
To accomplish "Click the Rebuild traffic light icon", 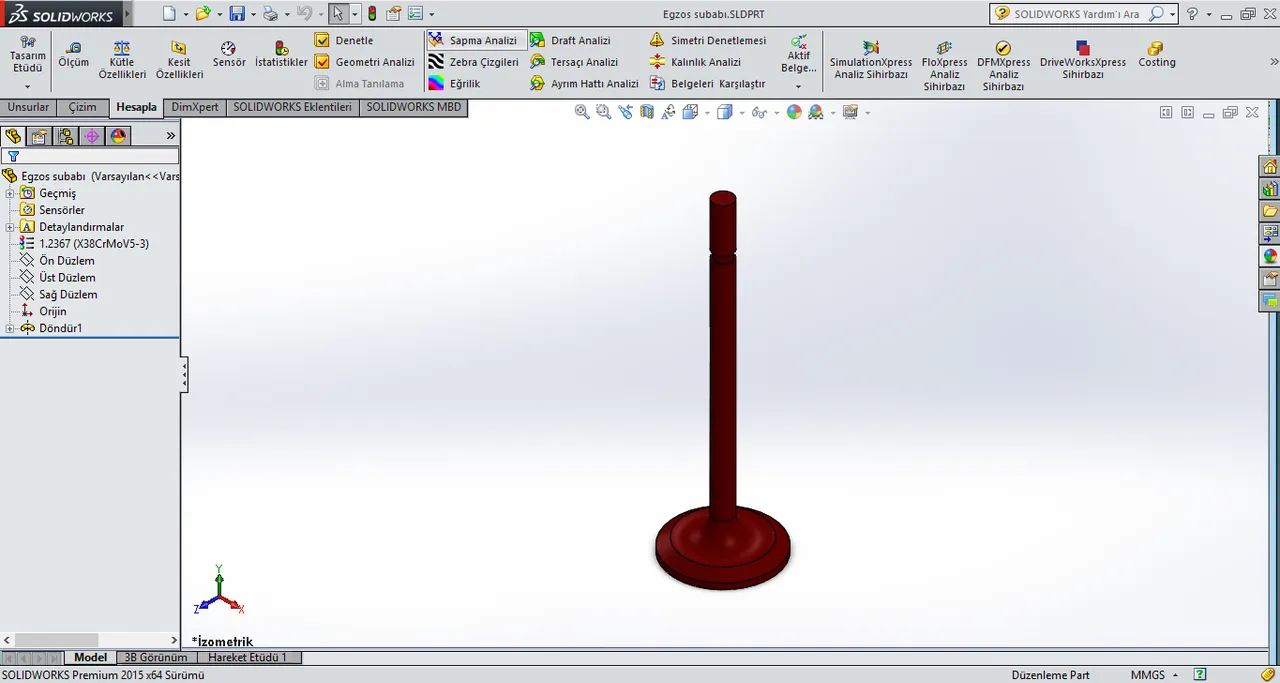I will click(372, 14).
